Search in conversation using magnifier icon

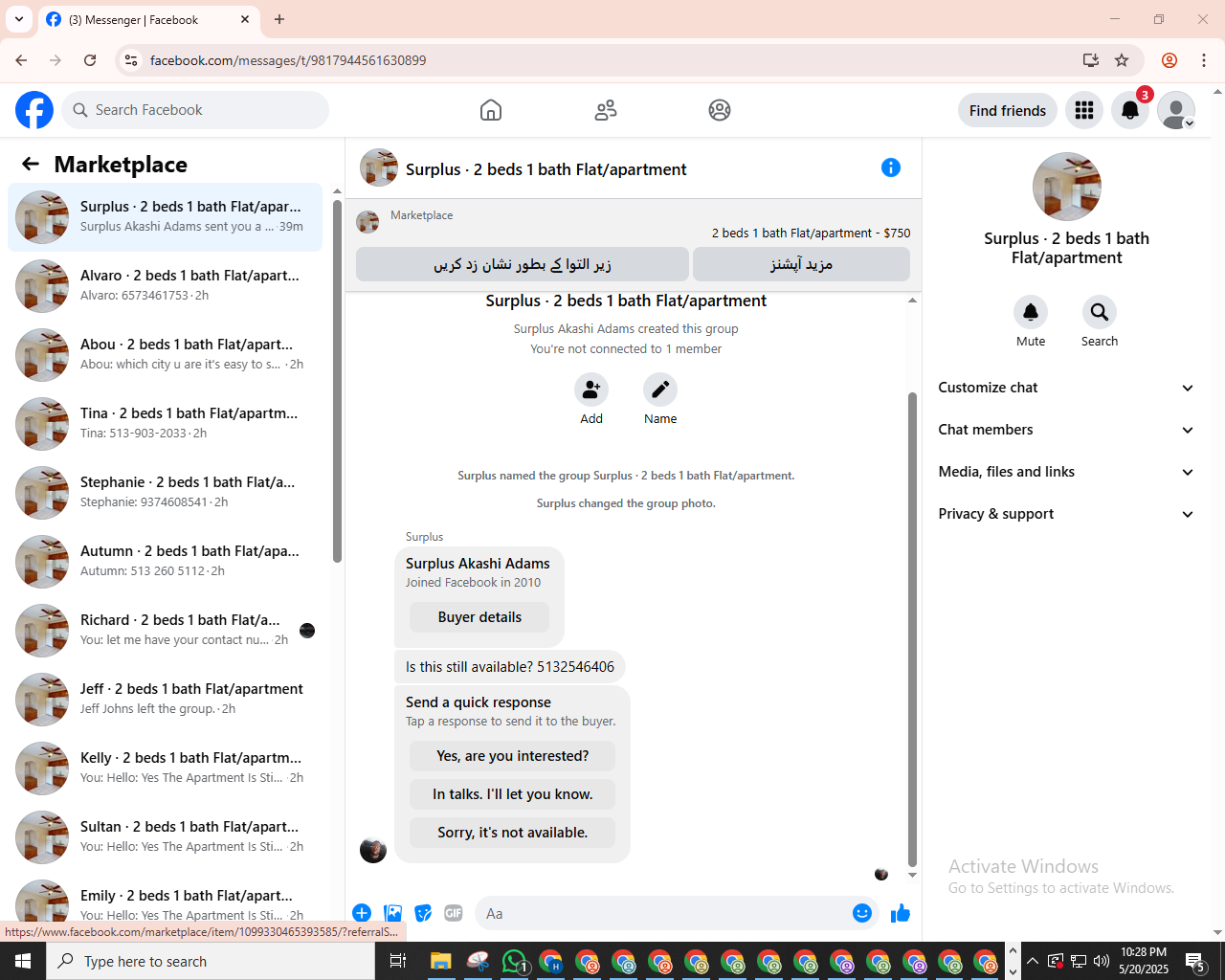(x=1100, y=312)
